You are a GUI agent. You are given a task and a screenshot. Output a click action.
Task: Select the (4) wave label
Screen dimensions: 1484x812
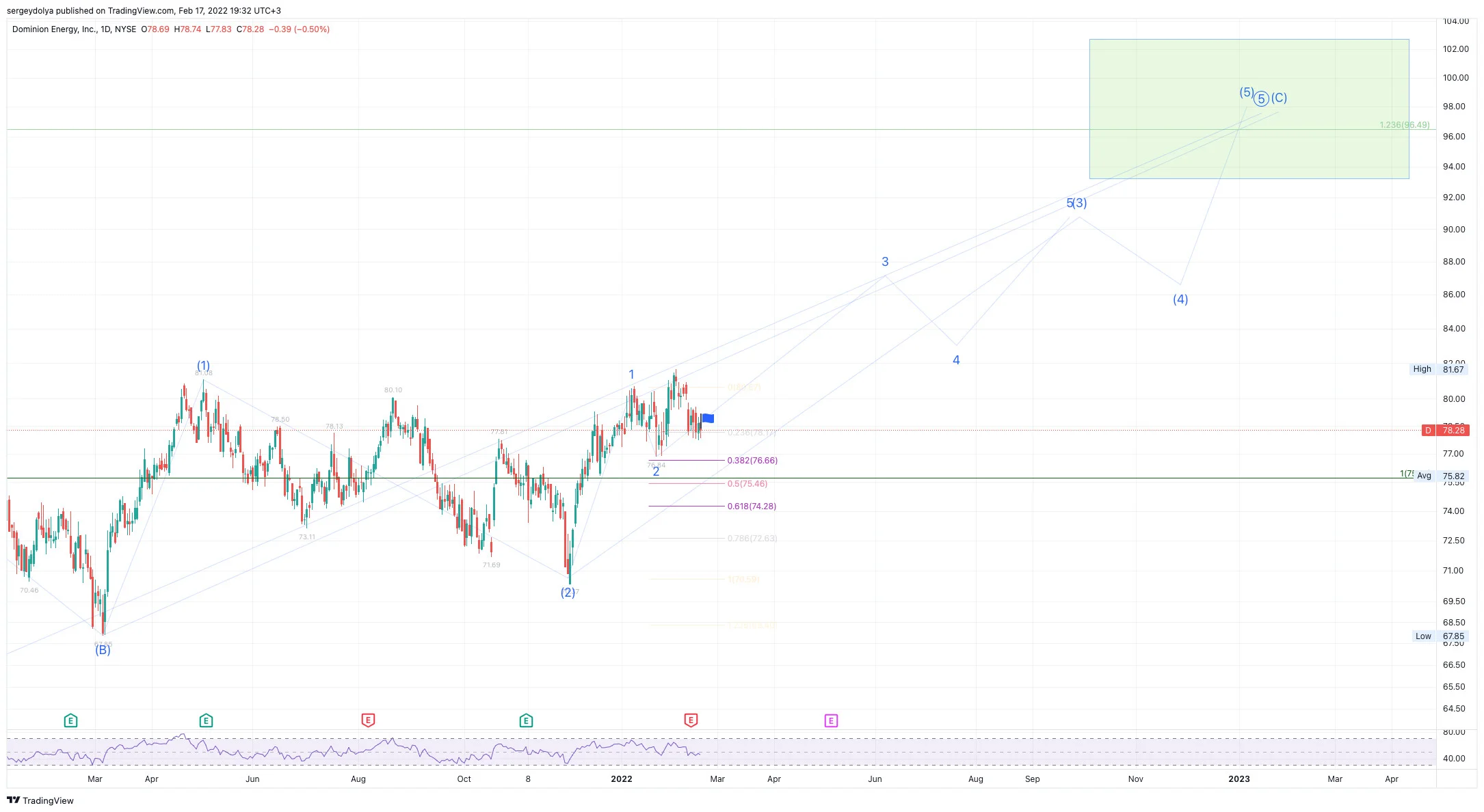[x=1180, y=299]
